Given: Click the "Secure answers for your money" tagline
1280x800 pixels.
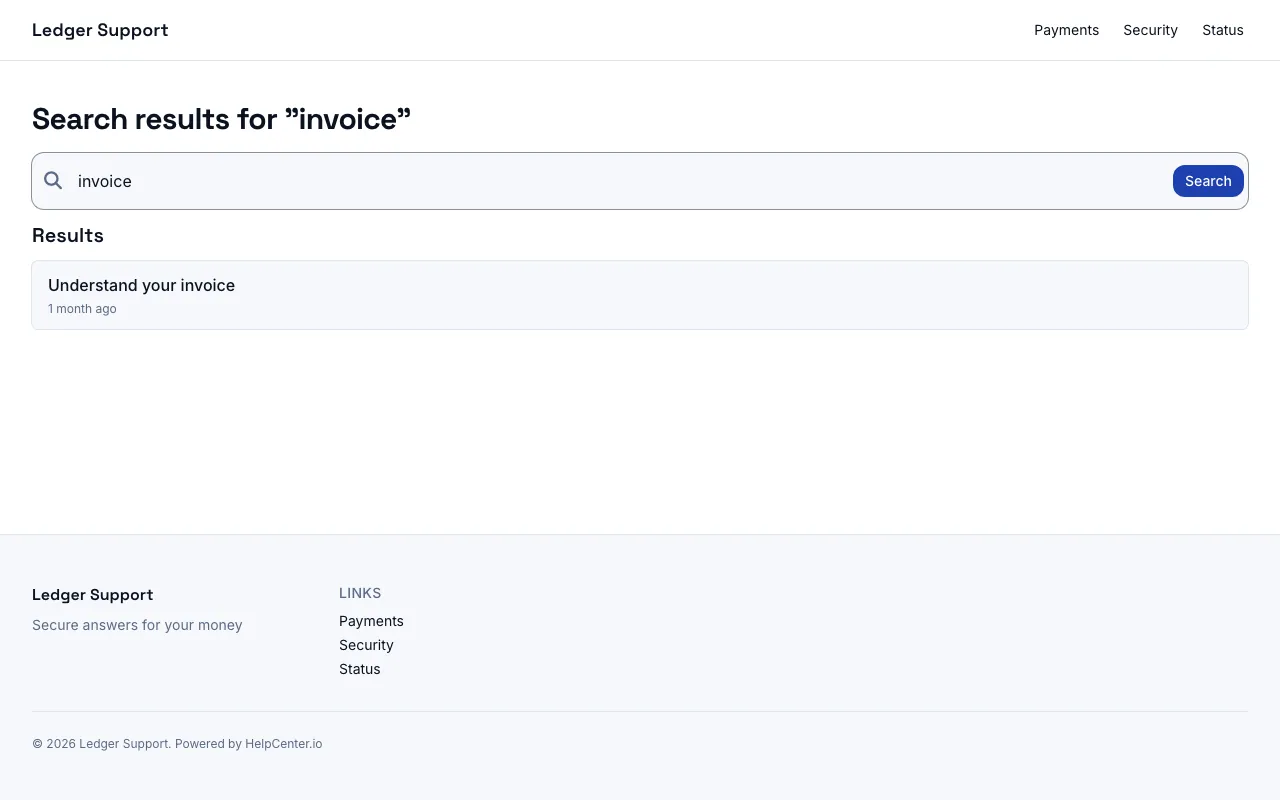Looking at the screenshot, I should coord(137,625).
